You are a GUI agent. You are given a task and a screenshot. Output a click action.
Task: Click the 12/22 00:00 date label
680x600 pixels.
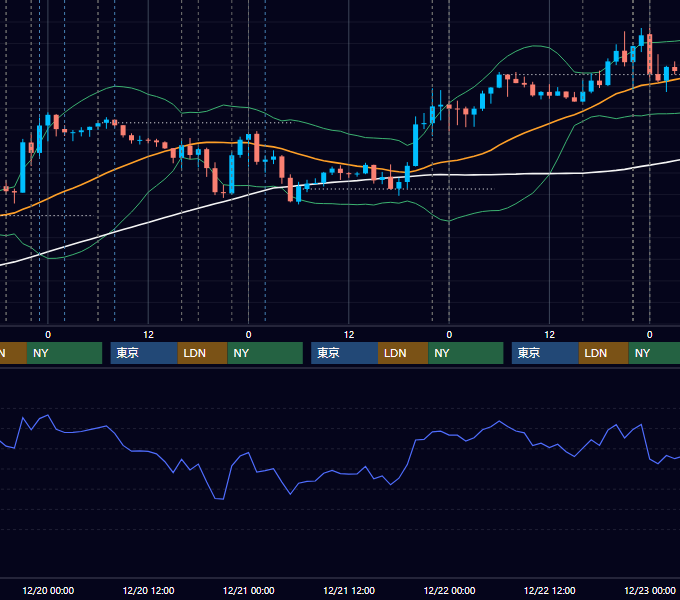(x=449, y=590)
